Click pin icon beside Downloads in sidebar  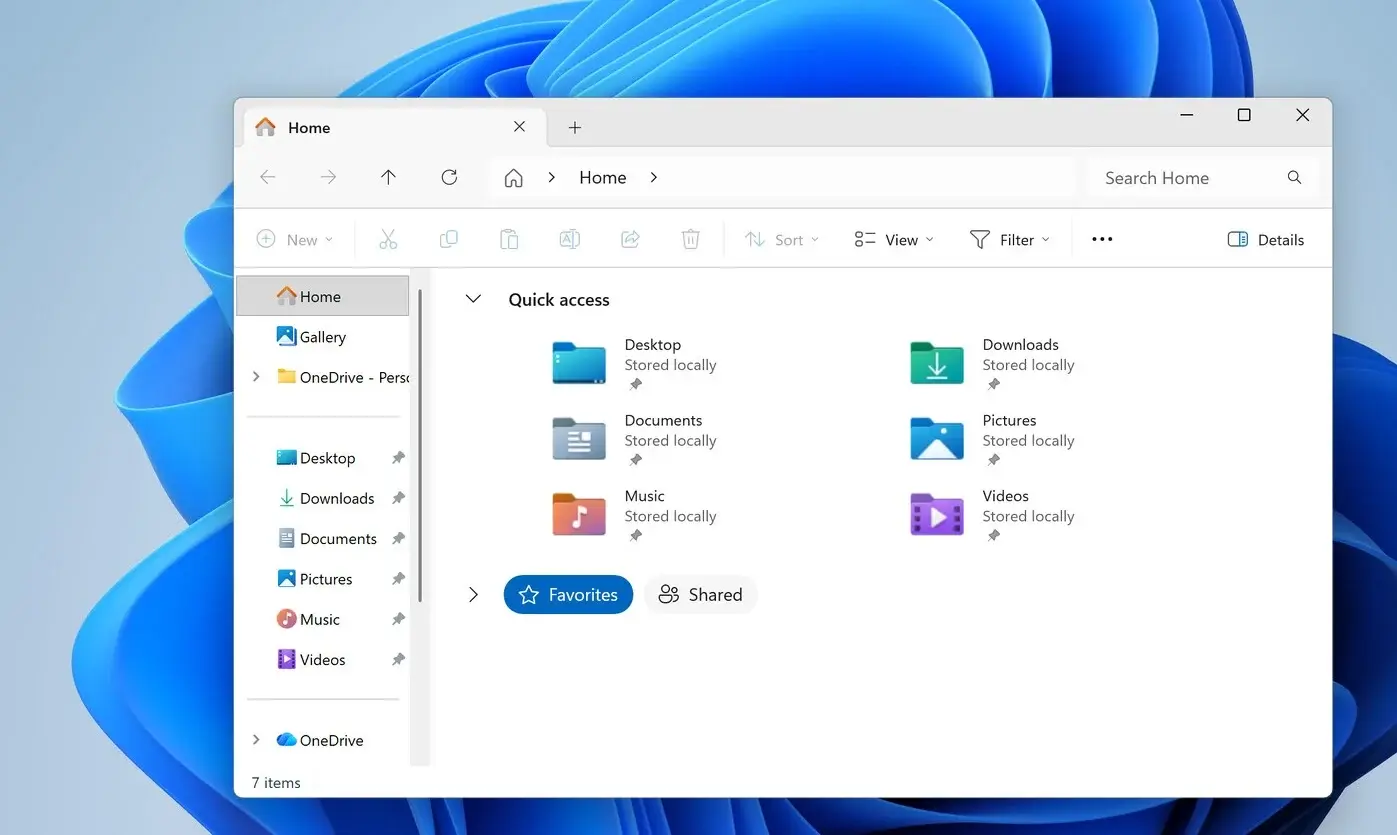pos(398,498)
